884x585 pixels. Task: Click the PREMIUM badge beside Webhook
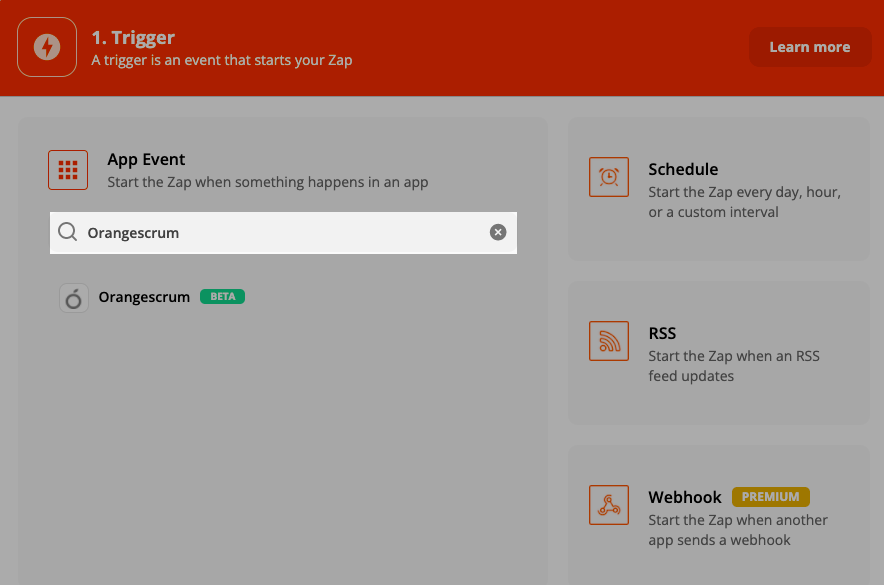tap(771, 497)
